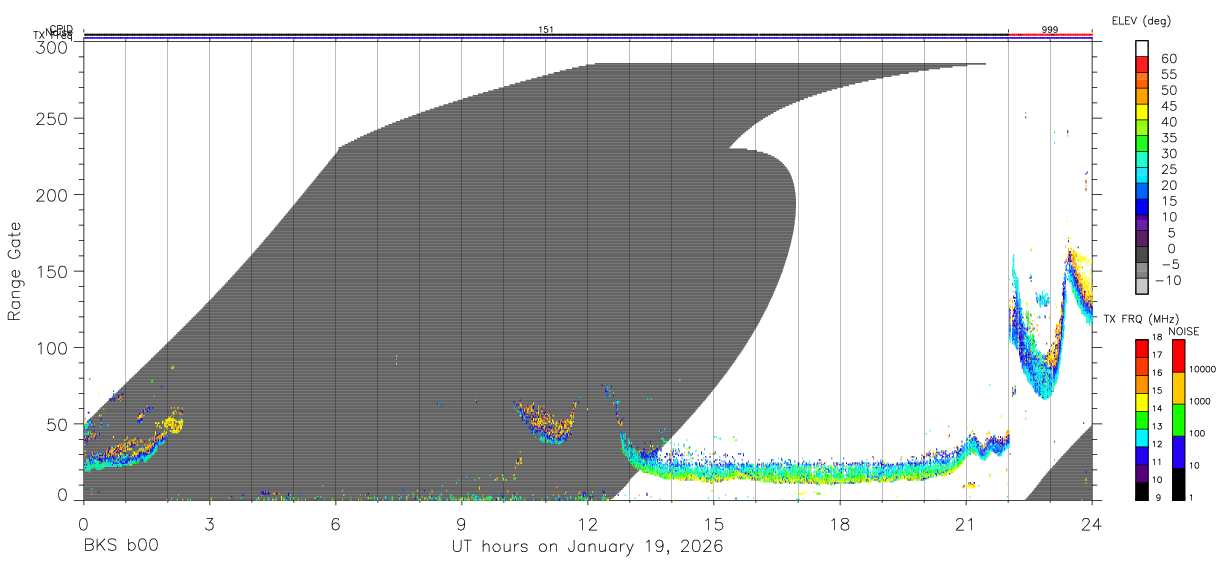Screen dimensions: 1228x567
Task: Pick the red top swatch in TX FRQ bar
Action: pos(1141,348)
